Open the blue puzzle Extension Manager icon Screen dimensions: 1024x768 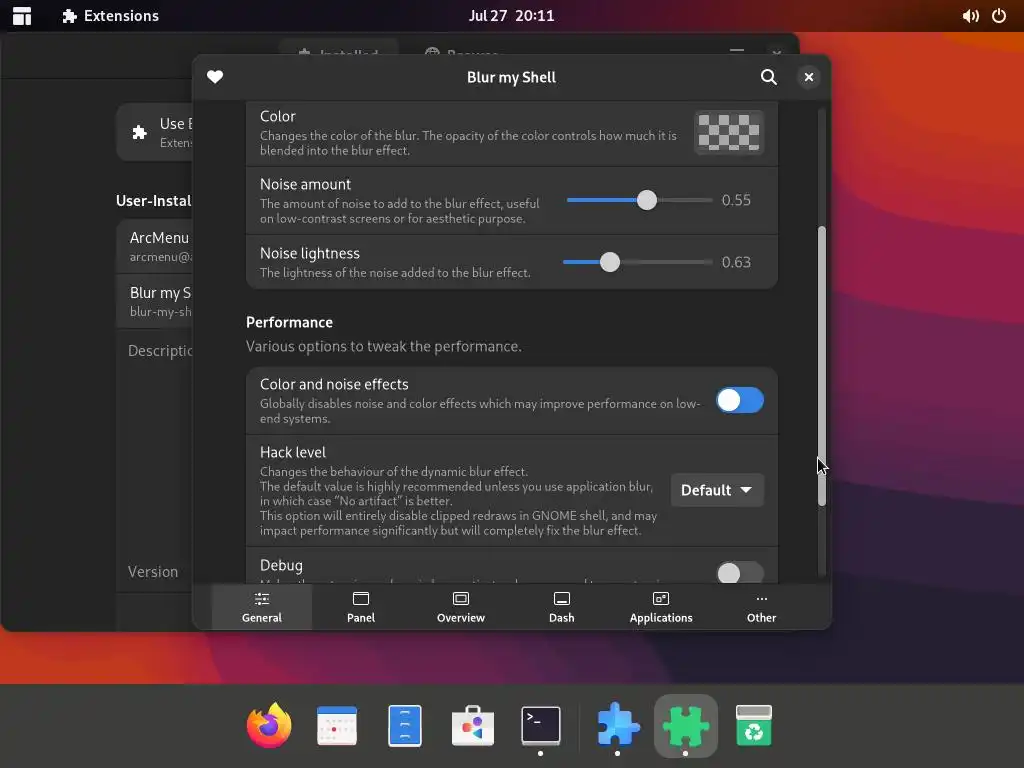click(x=618, y=725)
